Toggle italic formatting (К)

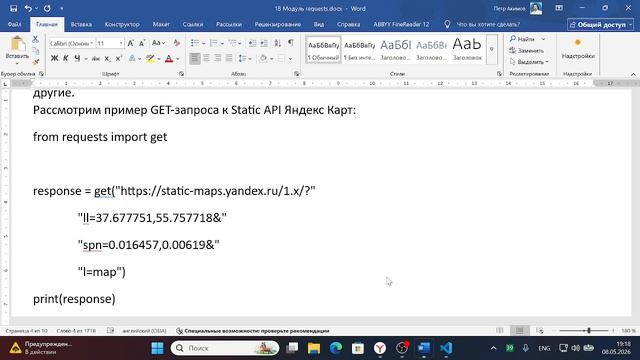click(66, 59)
